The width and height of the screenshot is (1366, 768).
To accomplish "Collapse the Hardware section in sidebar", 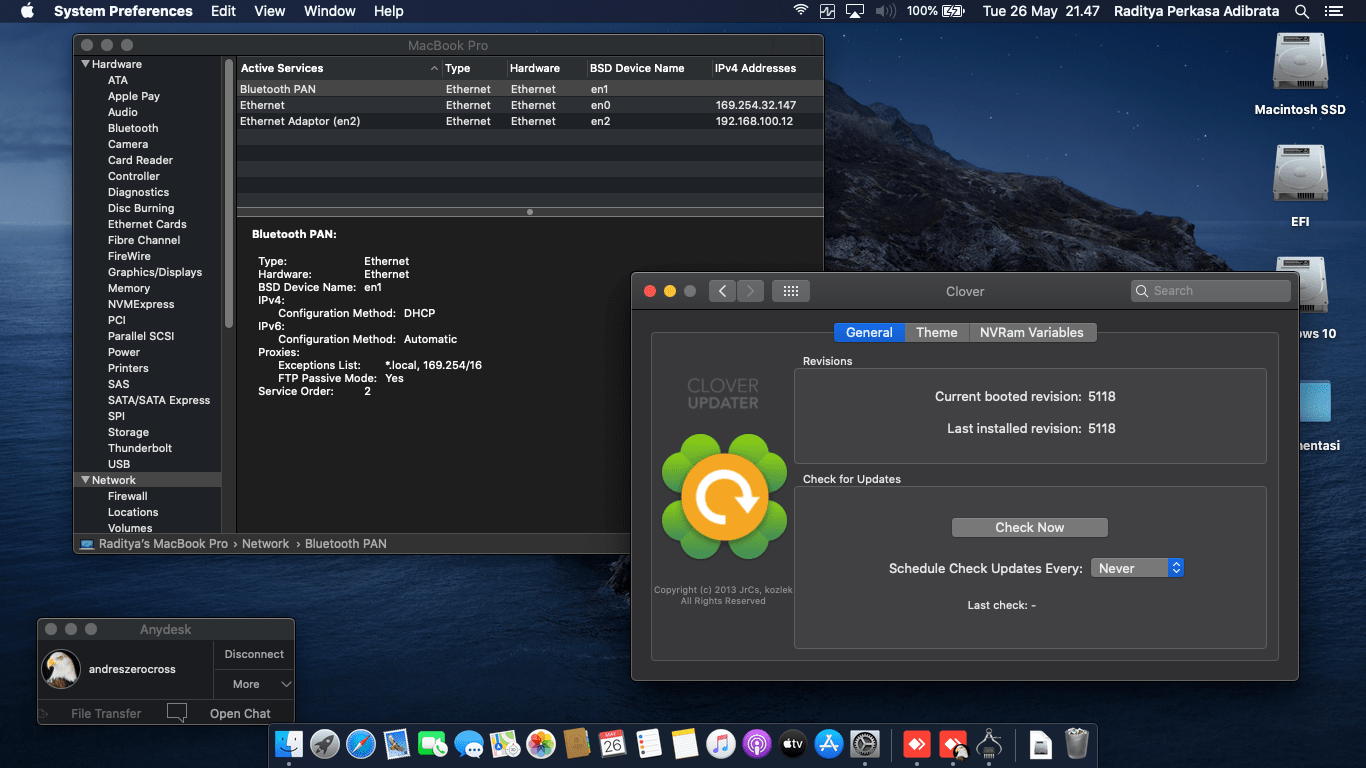I will 85,64.
